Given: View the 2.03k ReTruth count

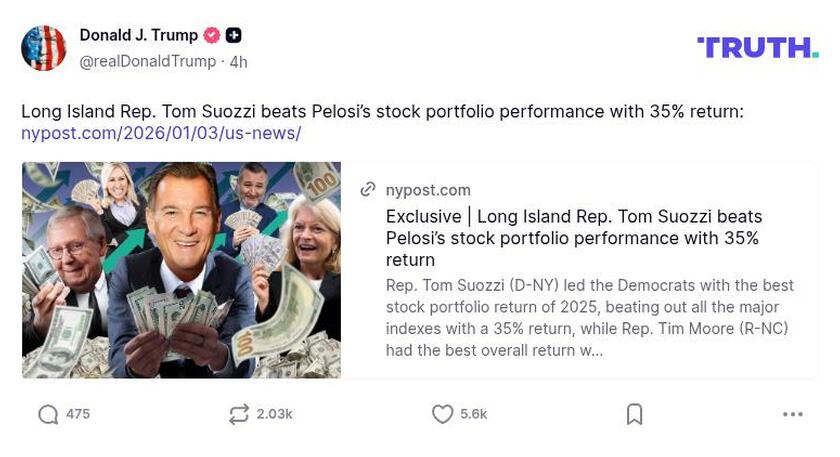Looking at the screenshot, I should [x=274, y=414].
